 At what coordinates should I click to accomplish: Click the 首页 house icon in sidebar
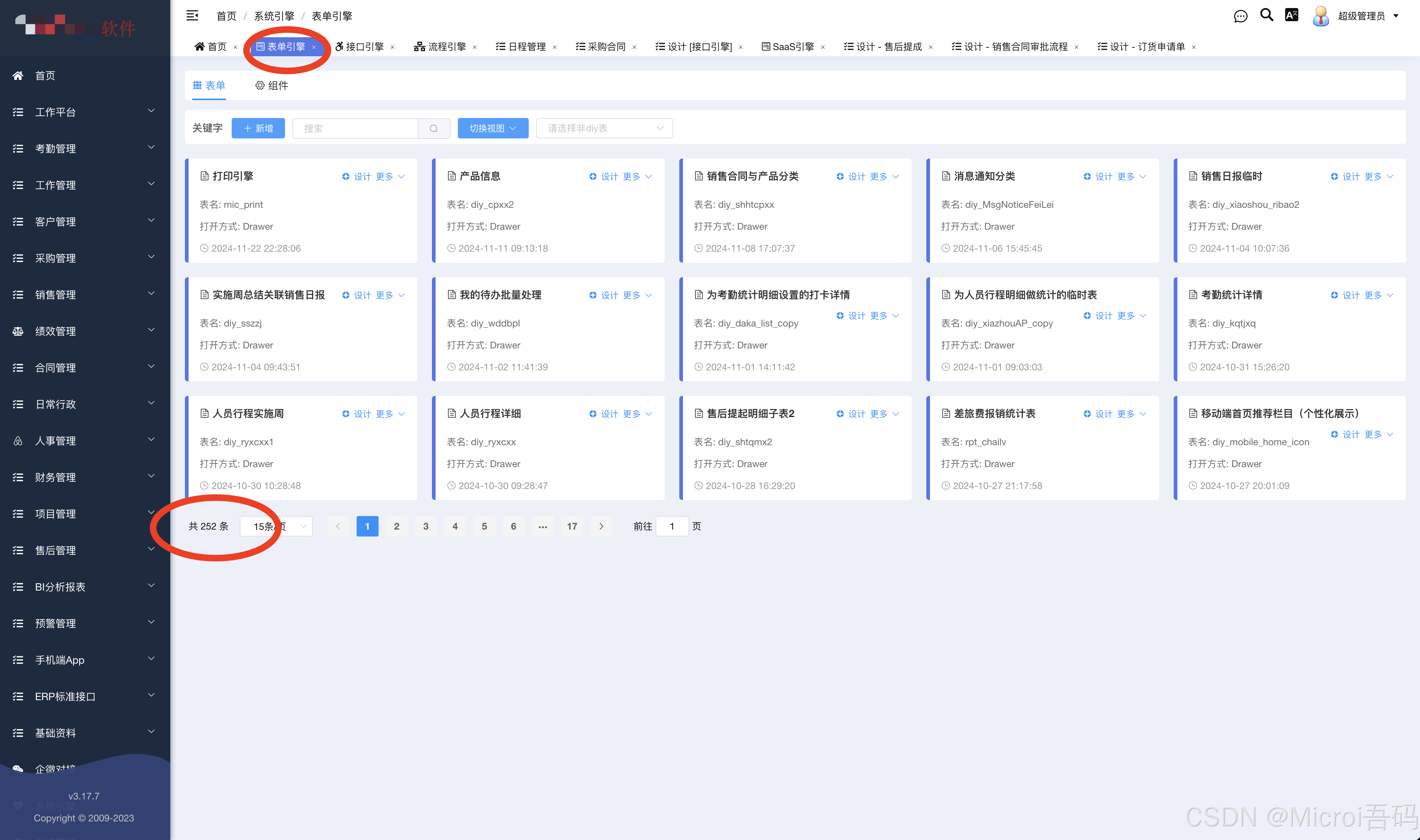(x=18, y=75)
